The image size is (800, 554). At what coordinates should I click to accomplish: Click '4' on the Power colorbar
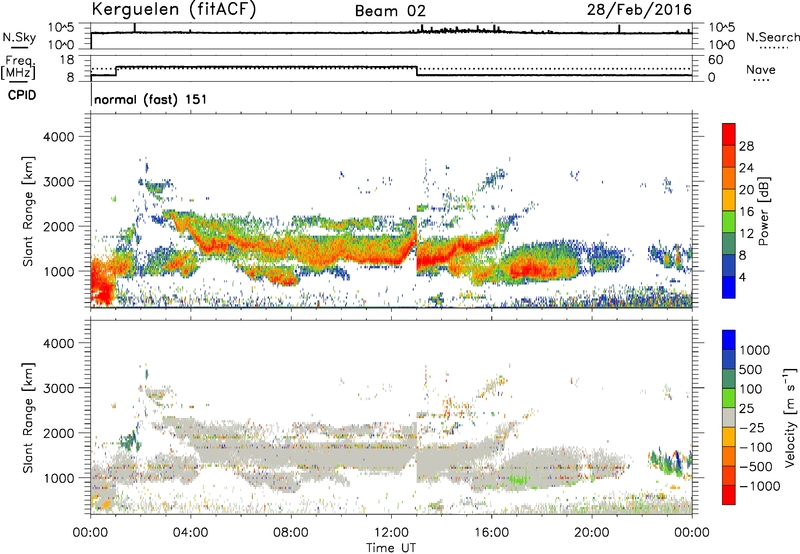click(x=743, y=277)
